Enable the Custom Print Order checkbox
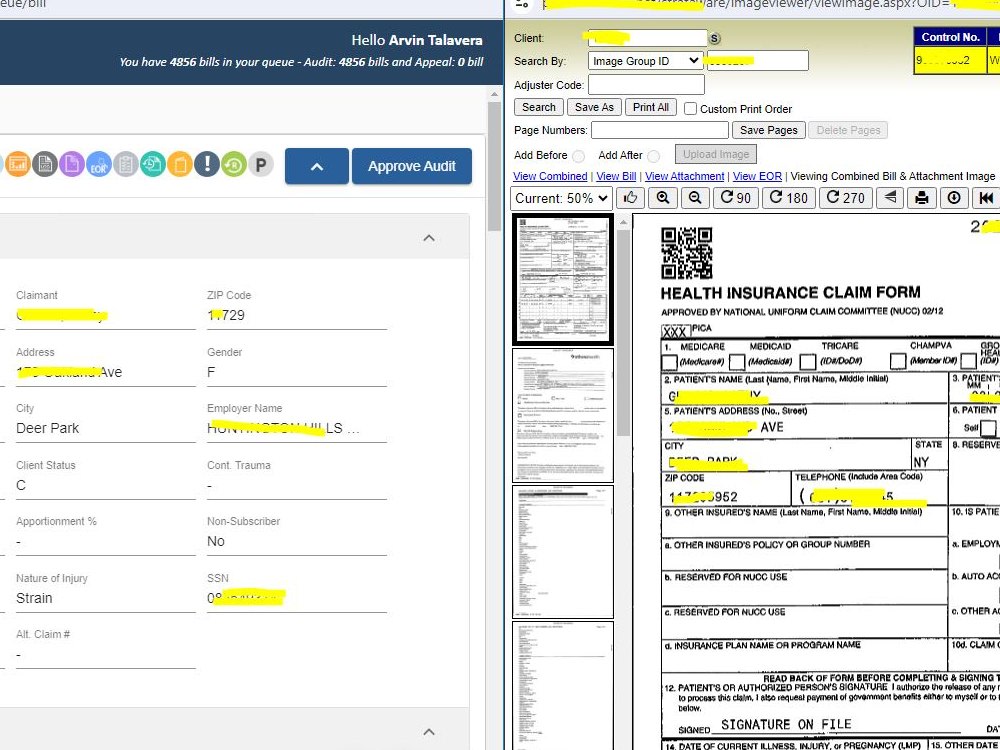Screen dimensions: 1000x750 (690, 108)
